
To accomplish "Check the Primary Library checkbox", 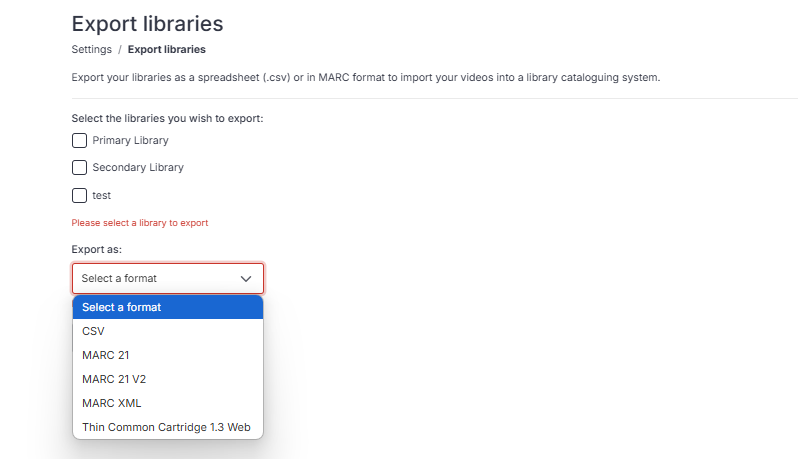I will (x=79, y=140).
